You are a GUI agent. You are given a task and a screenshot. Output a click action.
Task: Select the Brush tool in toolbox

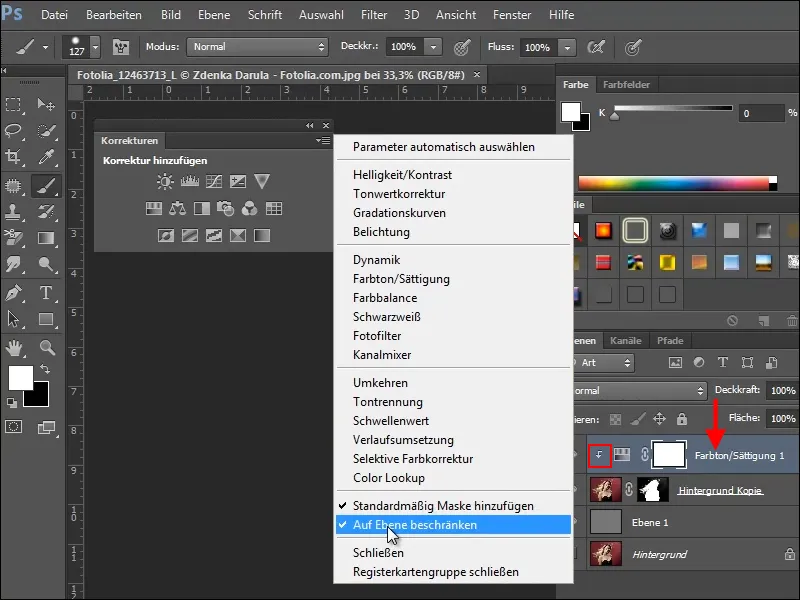pos(46,186)
